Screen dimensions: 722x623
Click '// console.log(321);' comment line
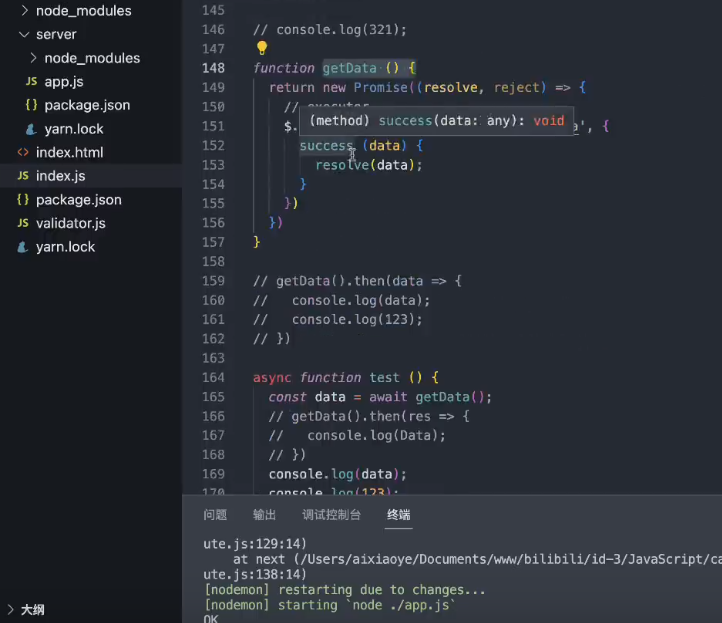click(x=330, y=30)
